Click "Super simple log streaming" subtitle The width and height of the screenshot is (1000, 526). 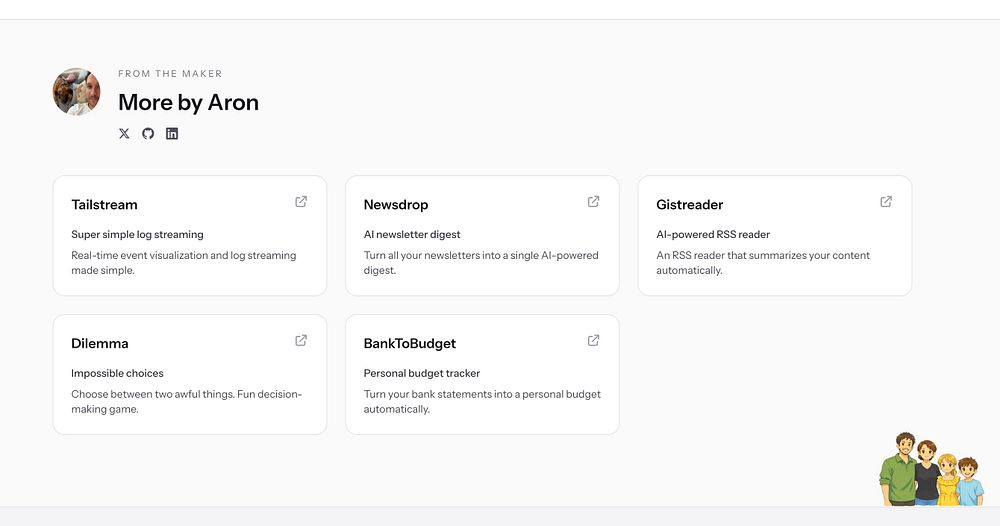click(x=137, y=235)
